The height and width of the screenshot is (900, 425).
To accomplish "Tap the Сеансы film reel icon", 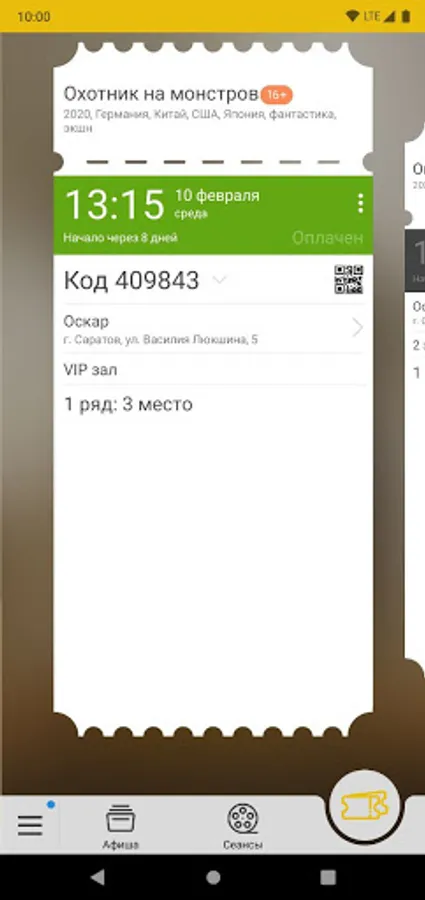I will [x=243, y=818].
